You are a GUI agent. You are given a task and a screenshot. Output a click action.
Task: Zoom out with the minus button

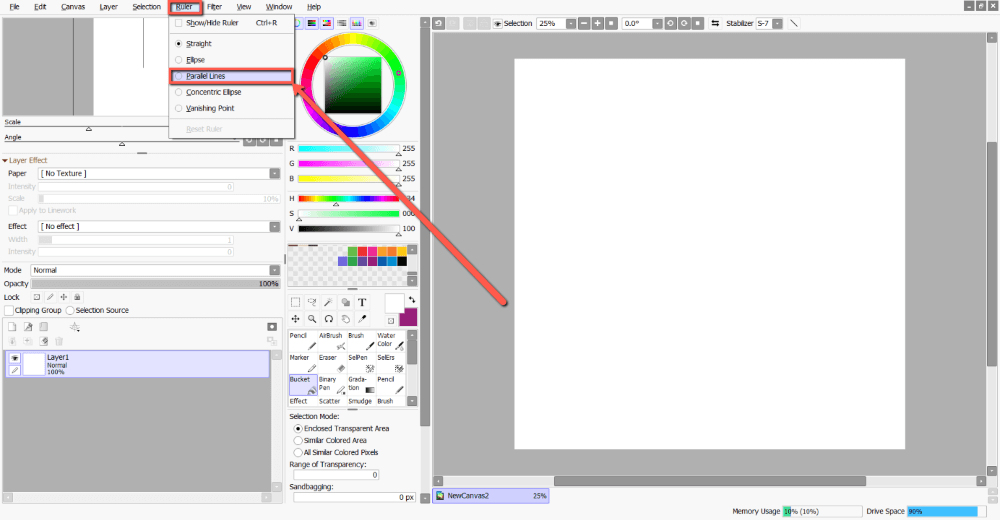tap(584, 23)
